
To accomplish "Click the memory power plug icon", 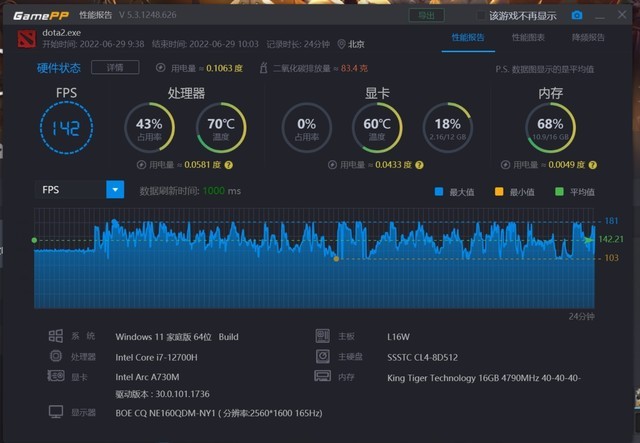I will pyautogui.click(x=505, y=165).
